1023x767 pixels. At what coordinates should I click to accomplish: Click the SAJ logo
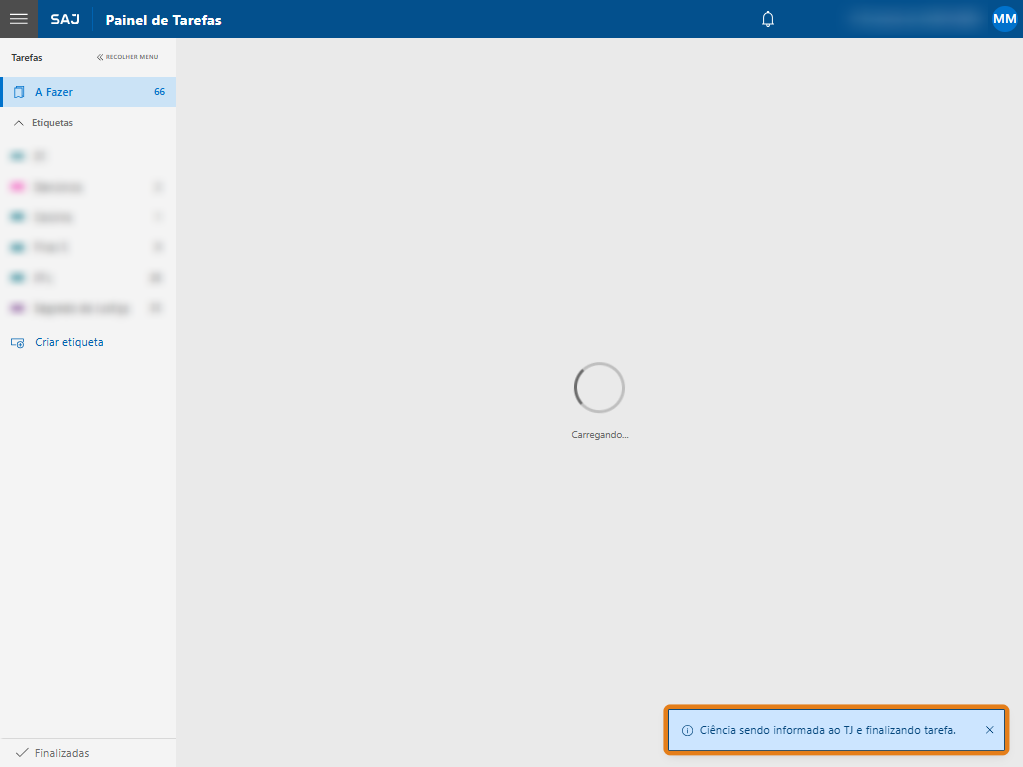pyautogui.click(x=65, y=20)
